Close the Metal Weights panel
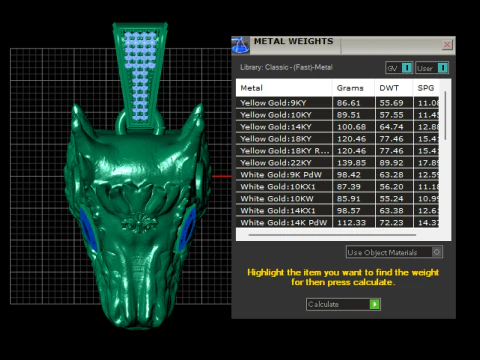This screenshot has height=360, width=480. point(447,44)
